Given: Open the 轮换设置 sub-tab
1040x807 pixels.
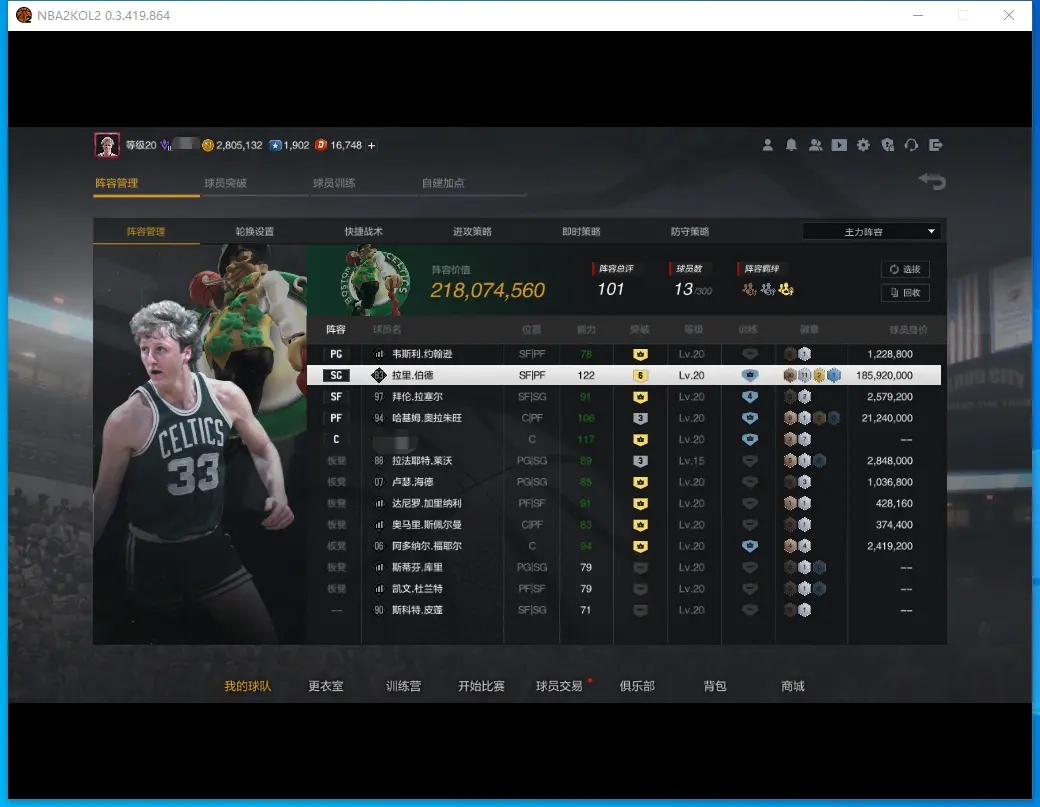Looking at the screenshot, I should (x=254, y=231).
